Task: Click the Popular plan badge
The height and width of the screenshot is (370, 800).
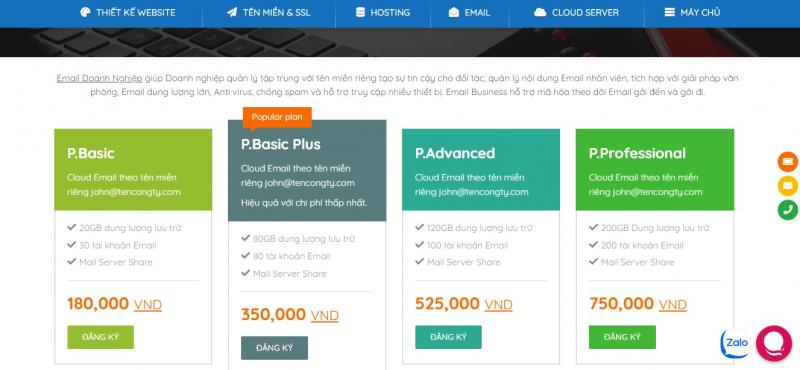Action: tap(277, 117)
